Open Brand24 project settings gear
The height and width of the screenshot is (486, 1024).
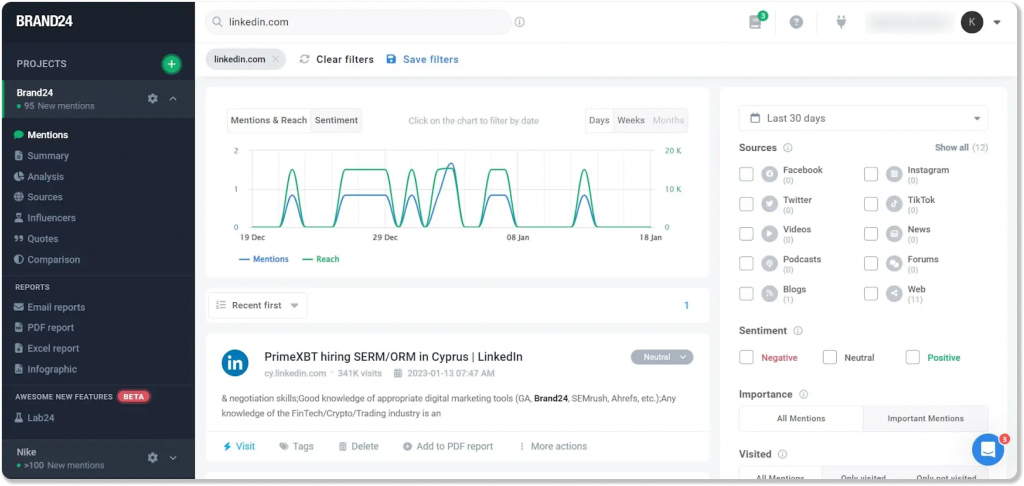(153, 99)
